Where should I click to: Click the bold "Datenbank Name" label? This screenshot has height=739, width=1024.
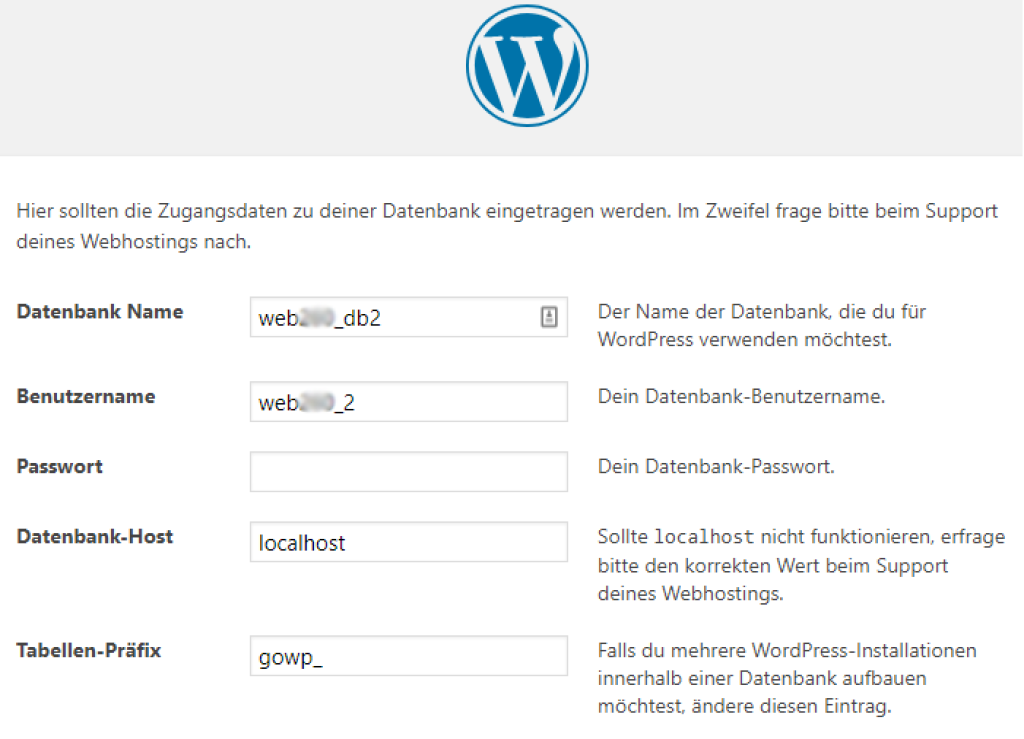click(x=100, y=312)
